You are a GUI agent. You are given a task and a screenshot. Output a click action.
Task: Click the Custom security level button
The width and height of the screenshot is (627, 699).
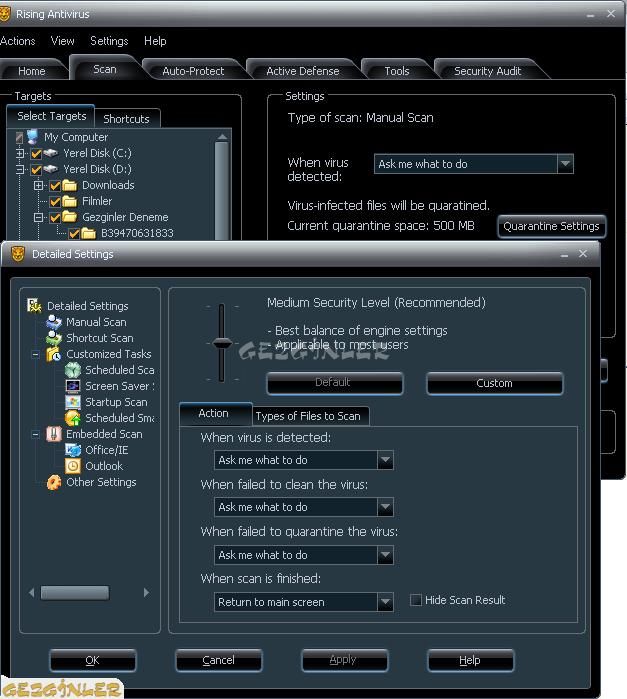click(495, 383)
